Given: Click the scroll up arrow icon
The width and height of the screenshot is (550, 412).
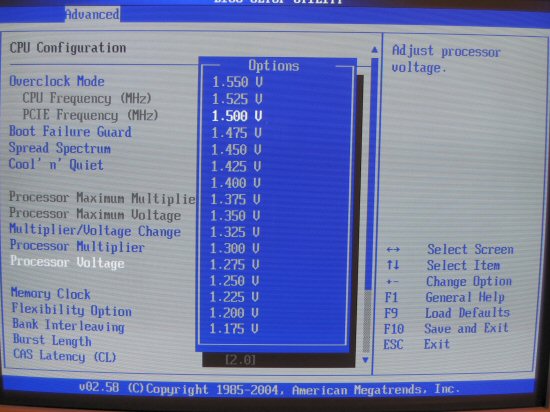Looking at the screenshot, I should pos(375,50).
